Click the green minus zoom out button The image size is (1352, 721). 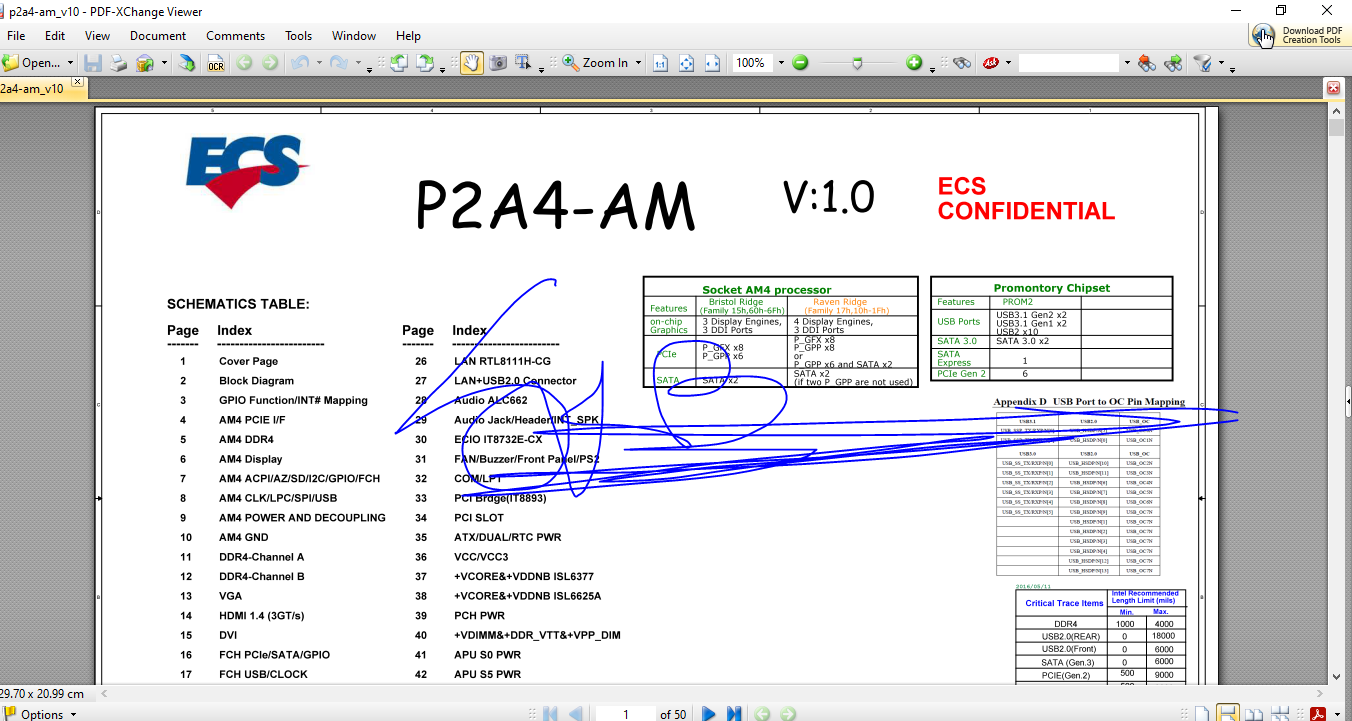[x=800, y=63]
